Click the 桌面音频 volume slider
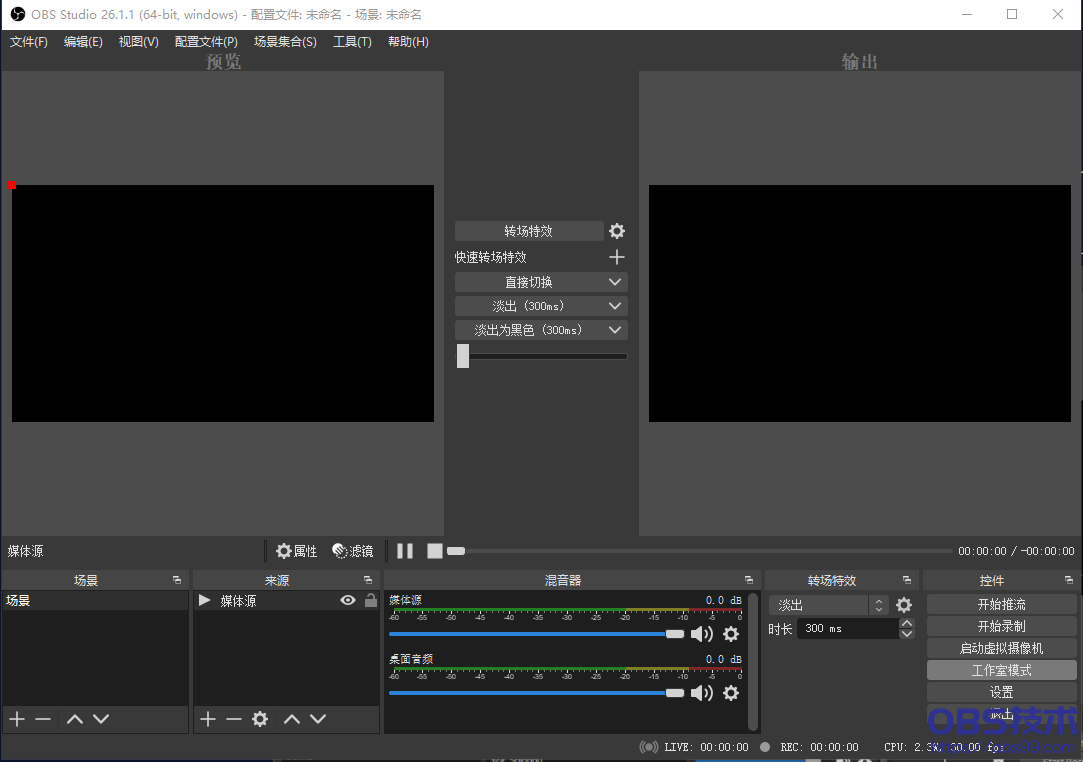Image resolution: width=1083 pixels, height=762 pixels. (537, 692)
